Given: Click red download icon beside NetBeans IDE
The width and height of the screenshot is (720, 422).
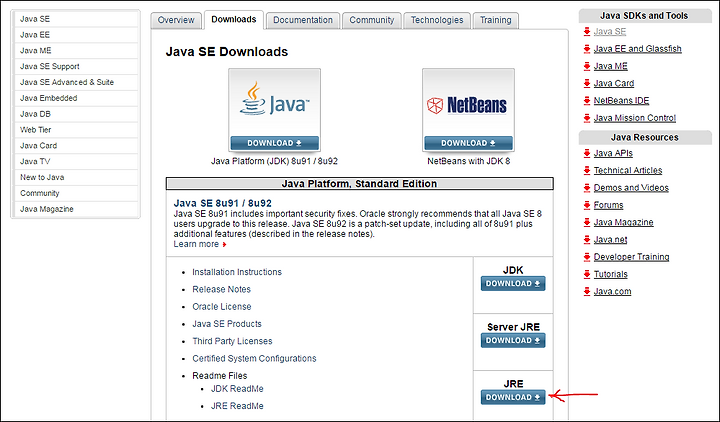Looking at the screenshot, I should coord(586,101).
